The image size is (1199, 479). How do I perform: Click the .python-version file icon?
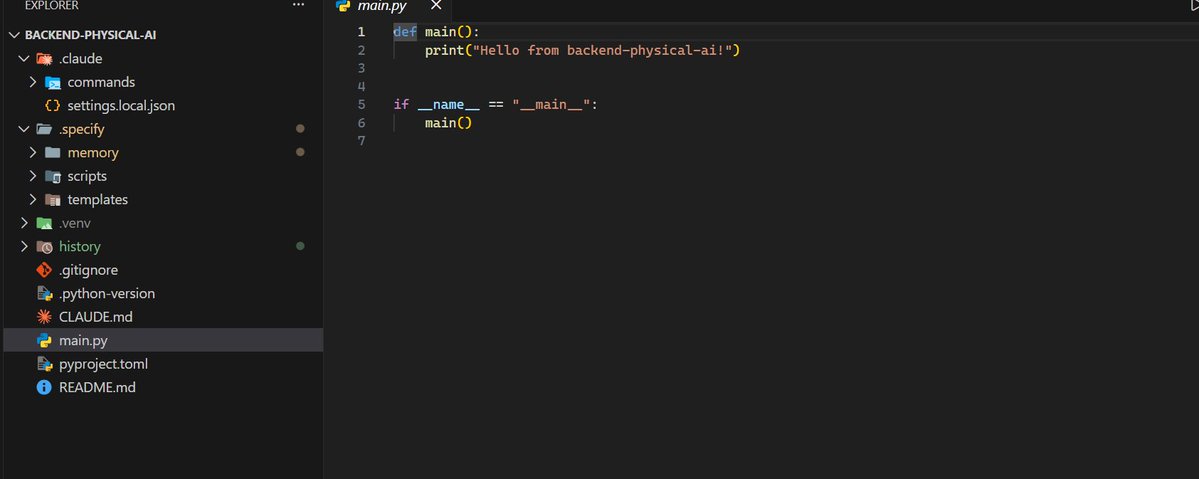44,294
